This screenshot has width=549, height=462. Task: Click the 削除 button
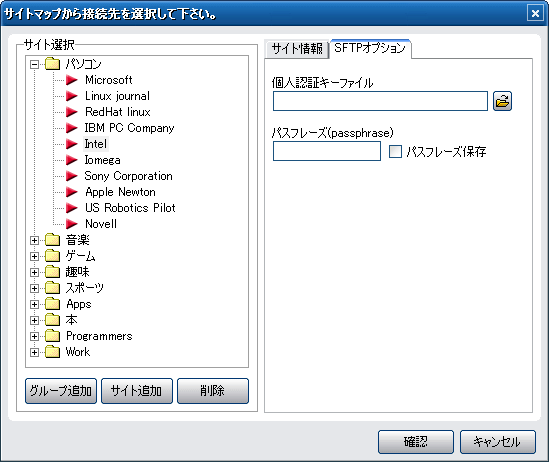click(x=213, y=391)
